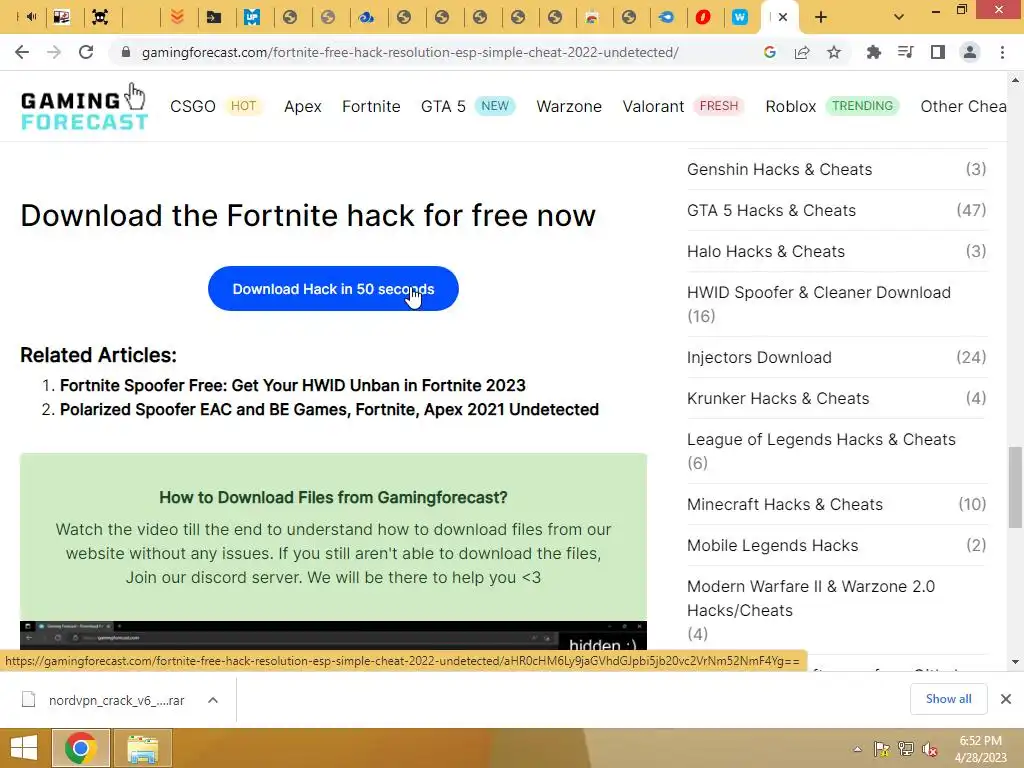Open Modern Warfare II & Warzone 2.0 category
The width and height of the screenshot is (1024, 768).
tap(810, 598)
